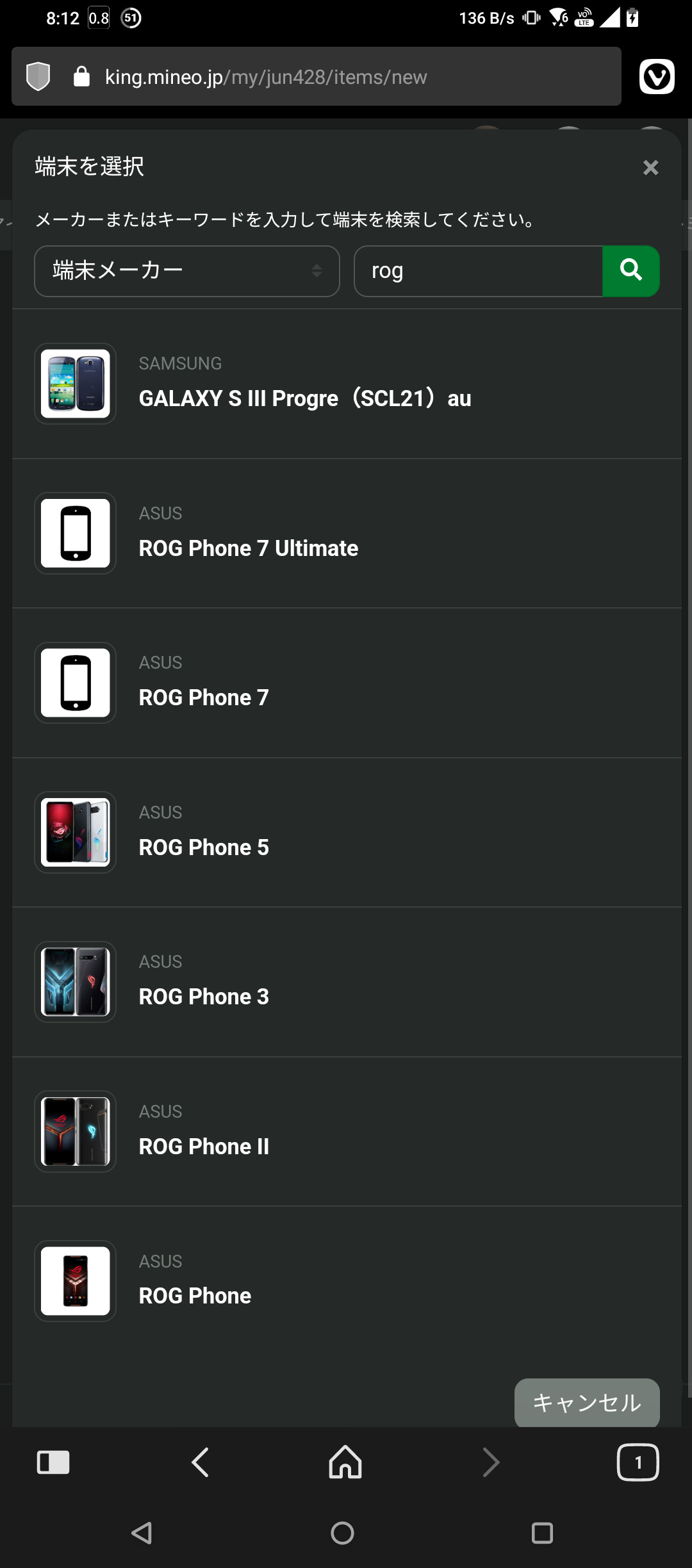Tap the ROG Phone II thumbnail image

76,1131
